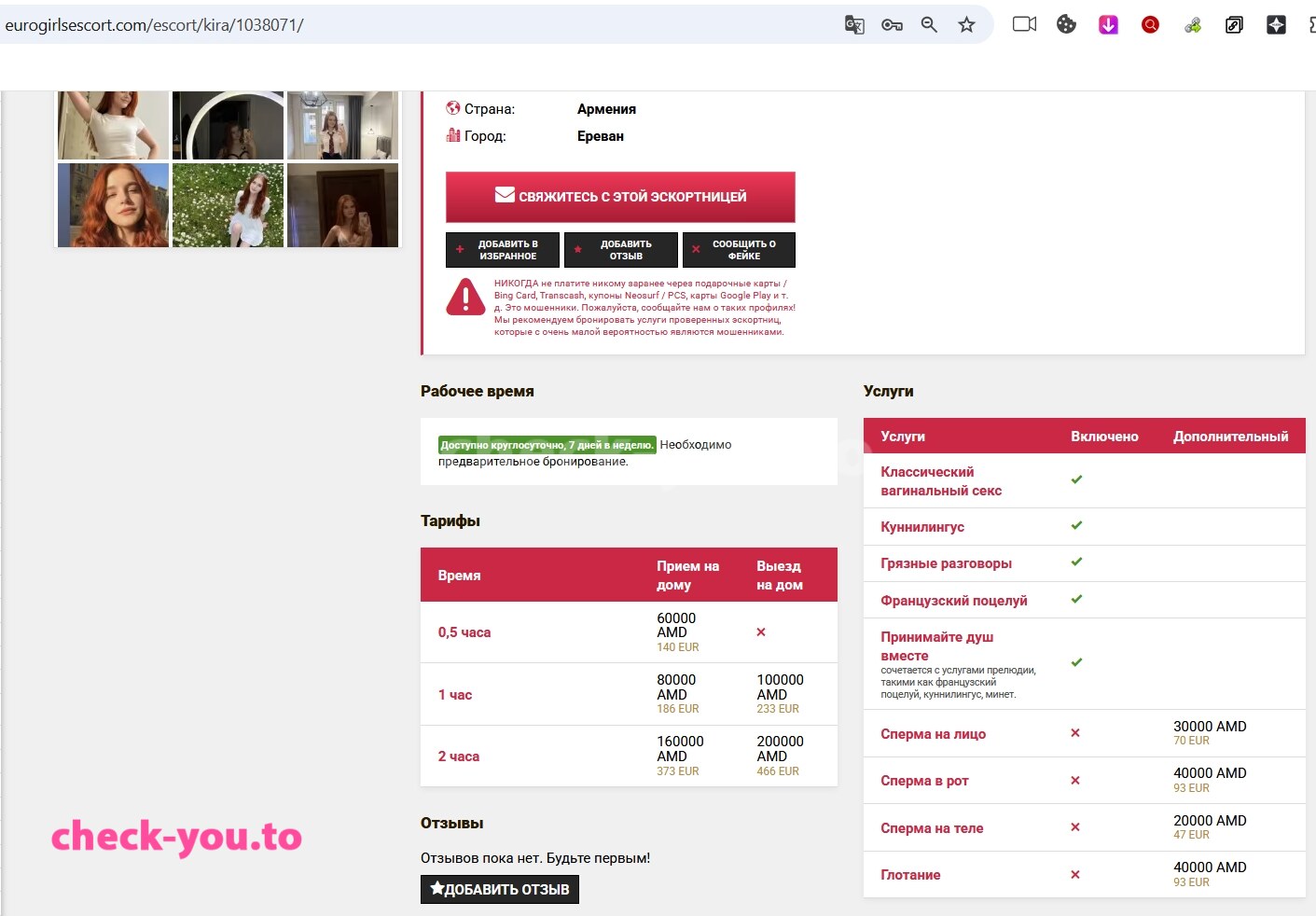This screenshot has height=916, width=1316.
Task: Click the red cross in 0,5 часа row
Action: click(x=761, y=631)
